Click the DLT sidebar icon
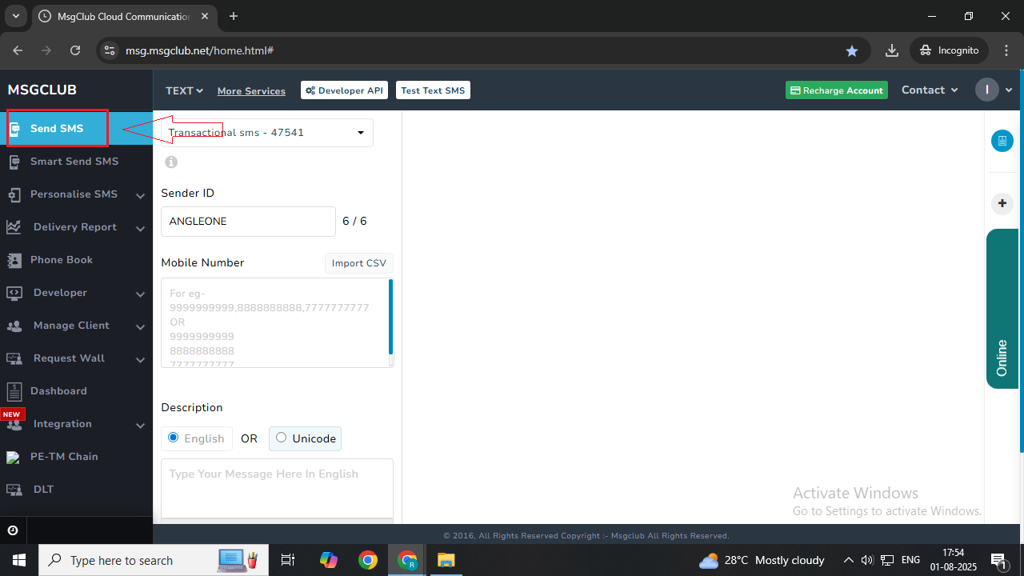This screenshot has width=1024, height=576. [14, 490]
